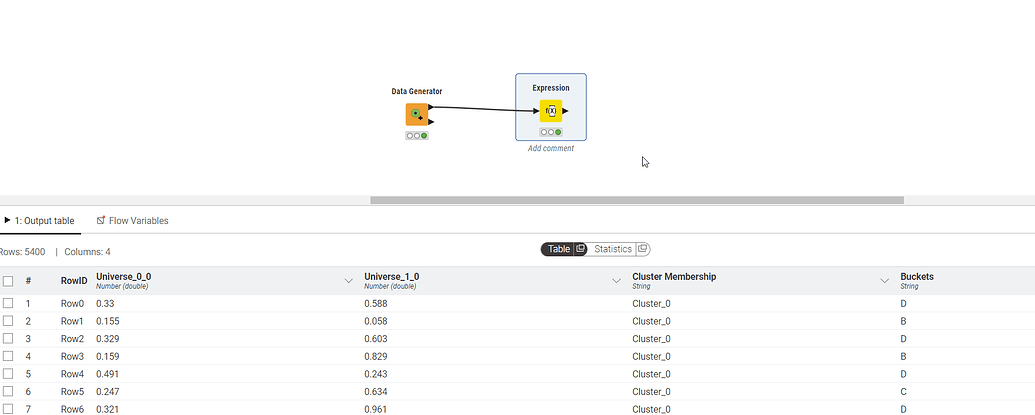Click Bucket value B in Row1

[903, 321]
